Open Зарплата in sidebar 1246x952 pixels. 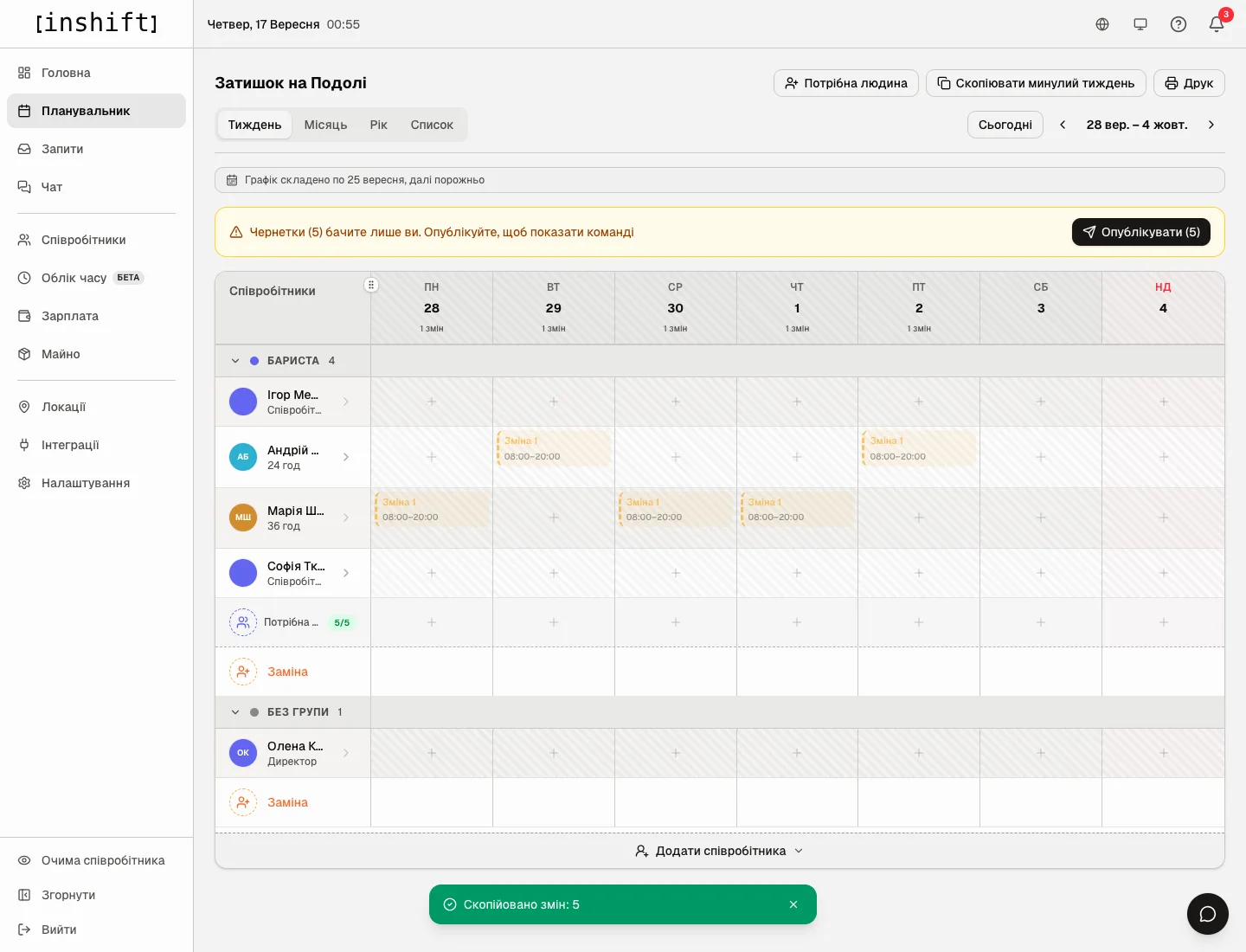(97, 316)
